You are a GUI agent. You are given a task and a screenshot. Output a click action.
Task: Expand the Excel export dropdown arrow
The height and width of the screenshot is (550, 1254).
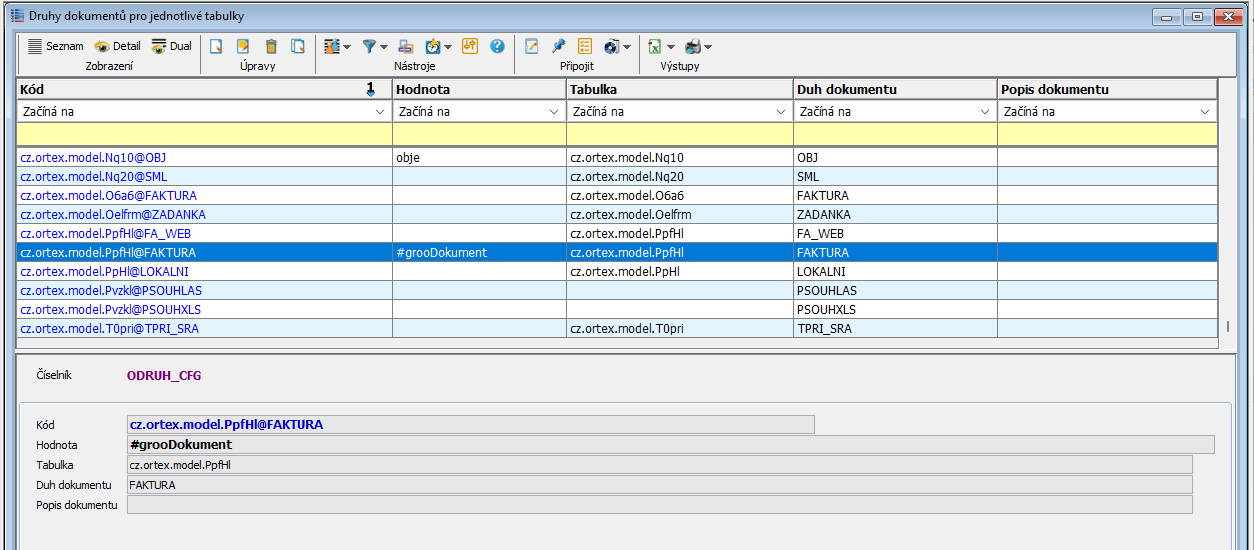click(x=671, y=47)
